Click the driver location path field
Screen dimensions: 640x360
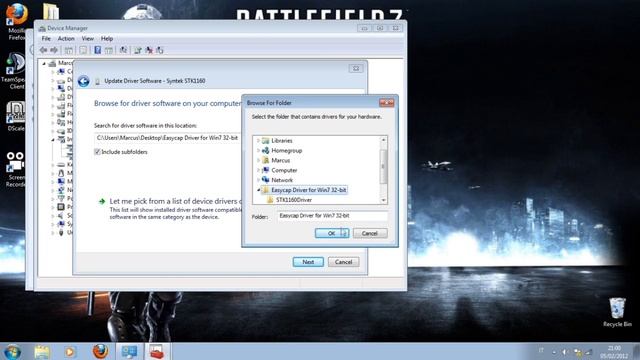coord(168,138)
